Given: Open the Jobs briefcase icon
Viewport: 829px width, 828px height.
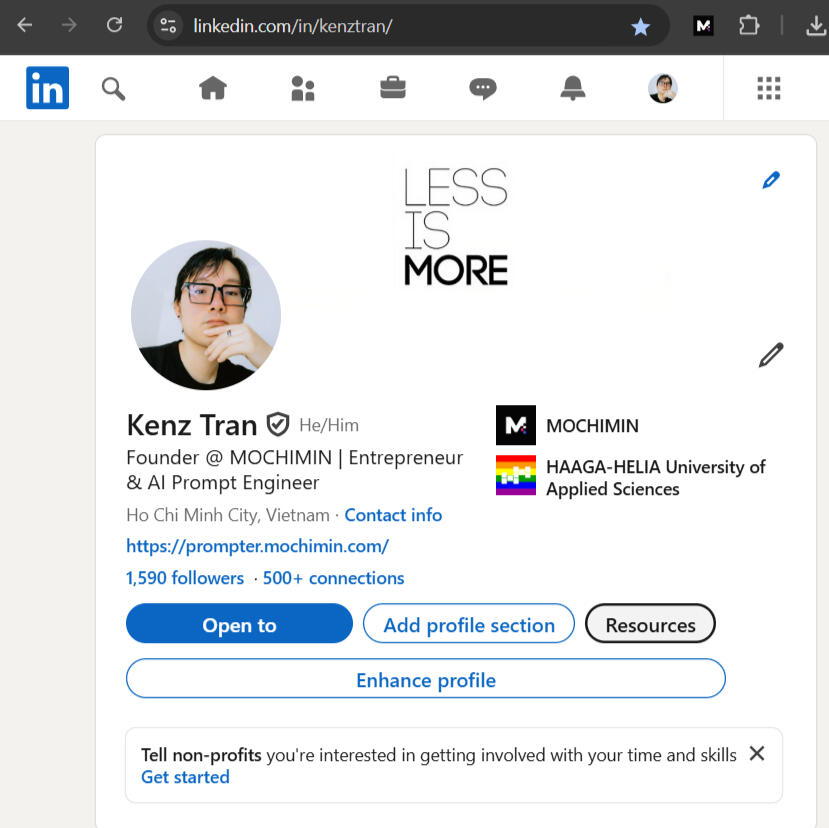Looking at the screenshot, I should click(x=393, y=89).
